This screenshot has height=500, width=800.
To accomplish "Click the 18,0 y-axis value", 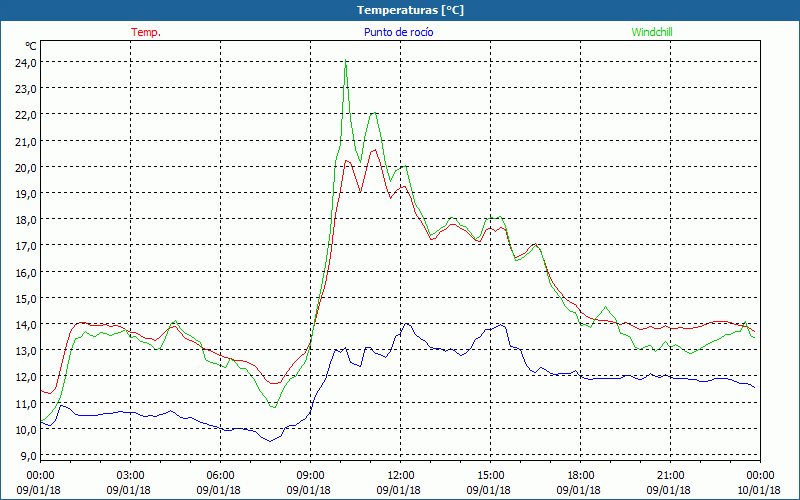I will (x=25, y=220).
